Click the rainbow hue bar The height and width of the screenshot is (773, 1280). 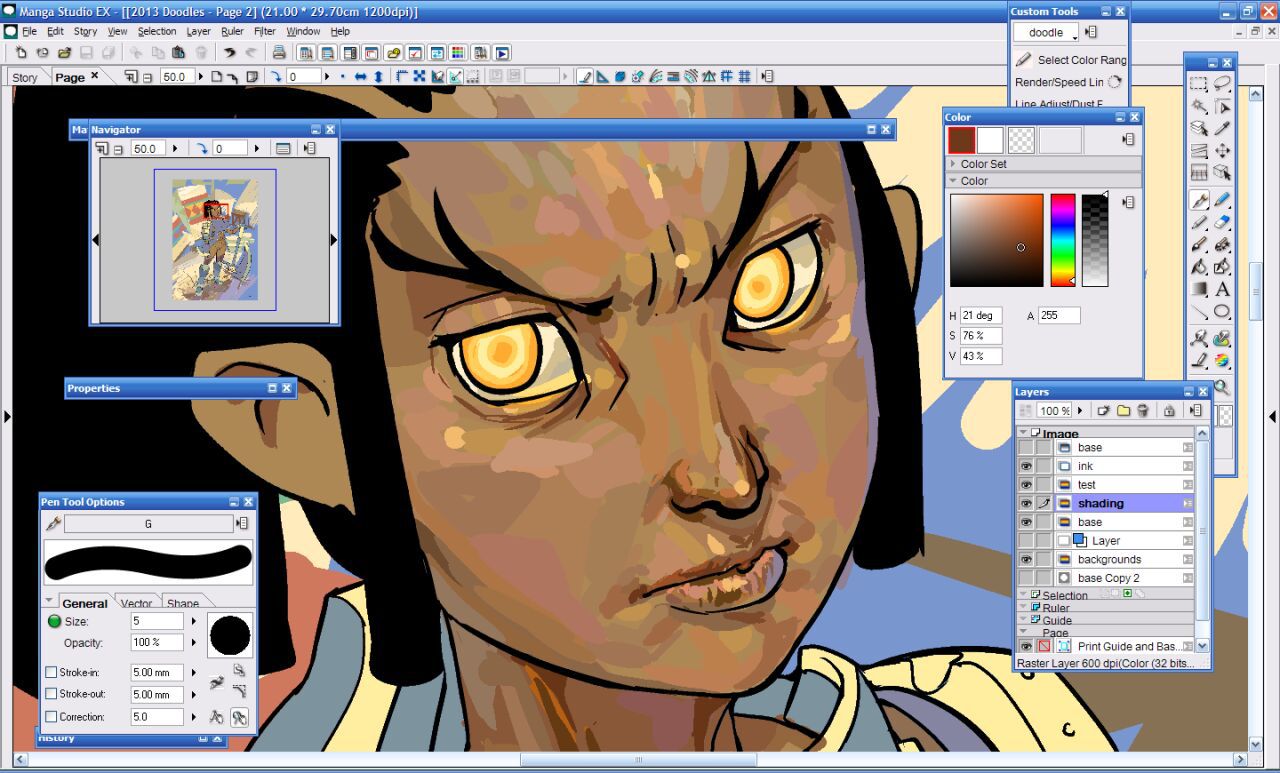1062,240
